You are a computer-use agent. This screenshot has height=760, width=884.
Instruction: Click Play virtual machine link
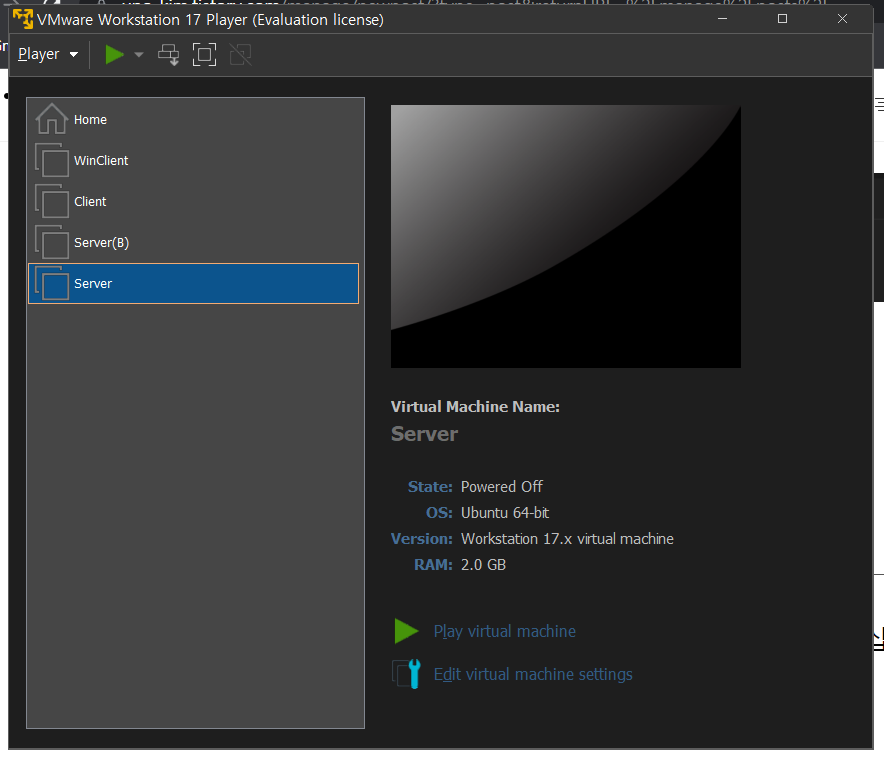pyautogui.click(x=505, y=631)
